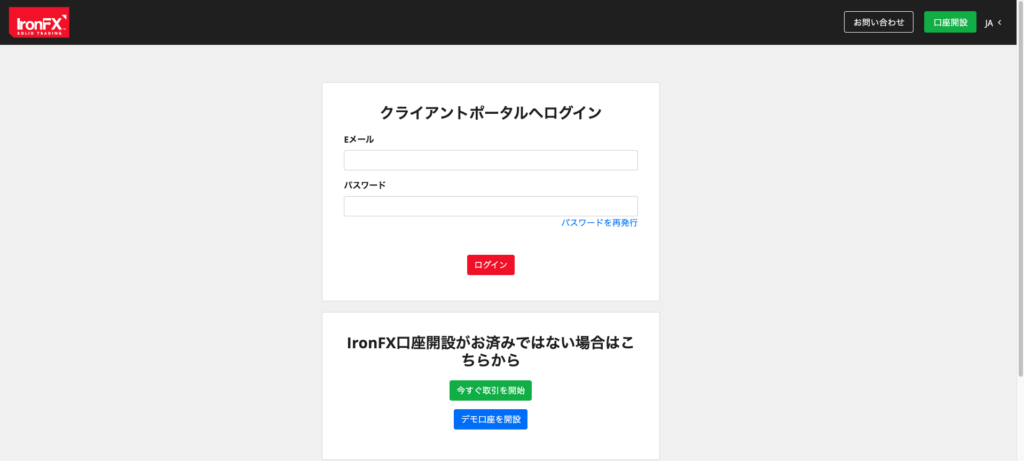Click the grey page background left of the form
1024x461 pixels.
pos(160,250)
